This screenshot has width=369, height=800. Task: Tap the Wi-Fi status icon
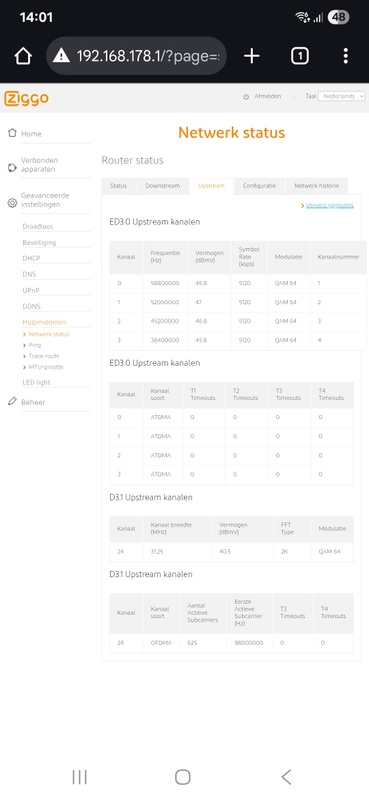303,17
